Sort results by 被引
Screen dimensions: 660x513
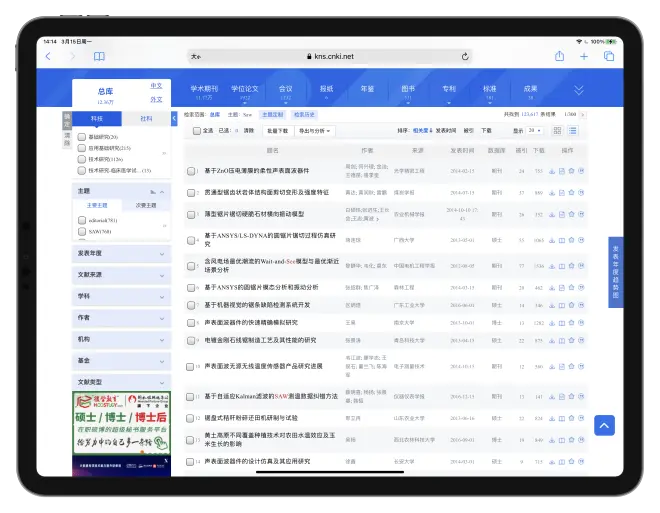468,130
